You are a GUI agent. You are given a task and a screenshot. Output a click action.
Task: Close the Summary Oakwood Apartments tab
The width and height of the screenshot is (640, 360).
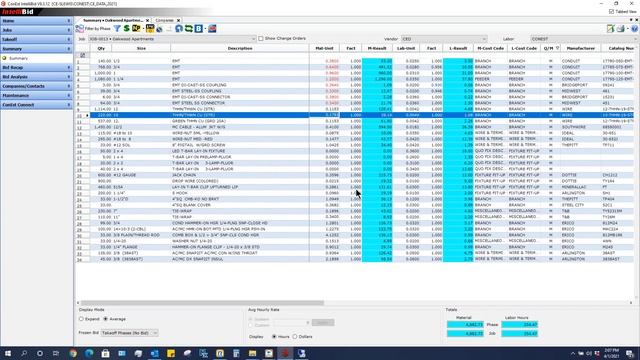(147, 20)
